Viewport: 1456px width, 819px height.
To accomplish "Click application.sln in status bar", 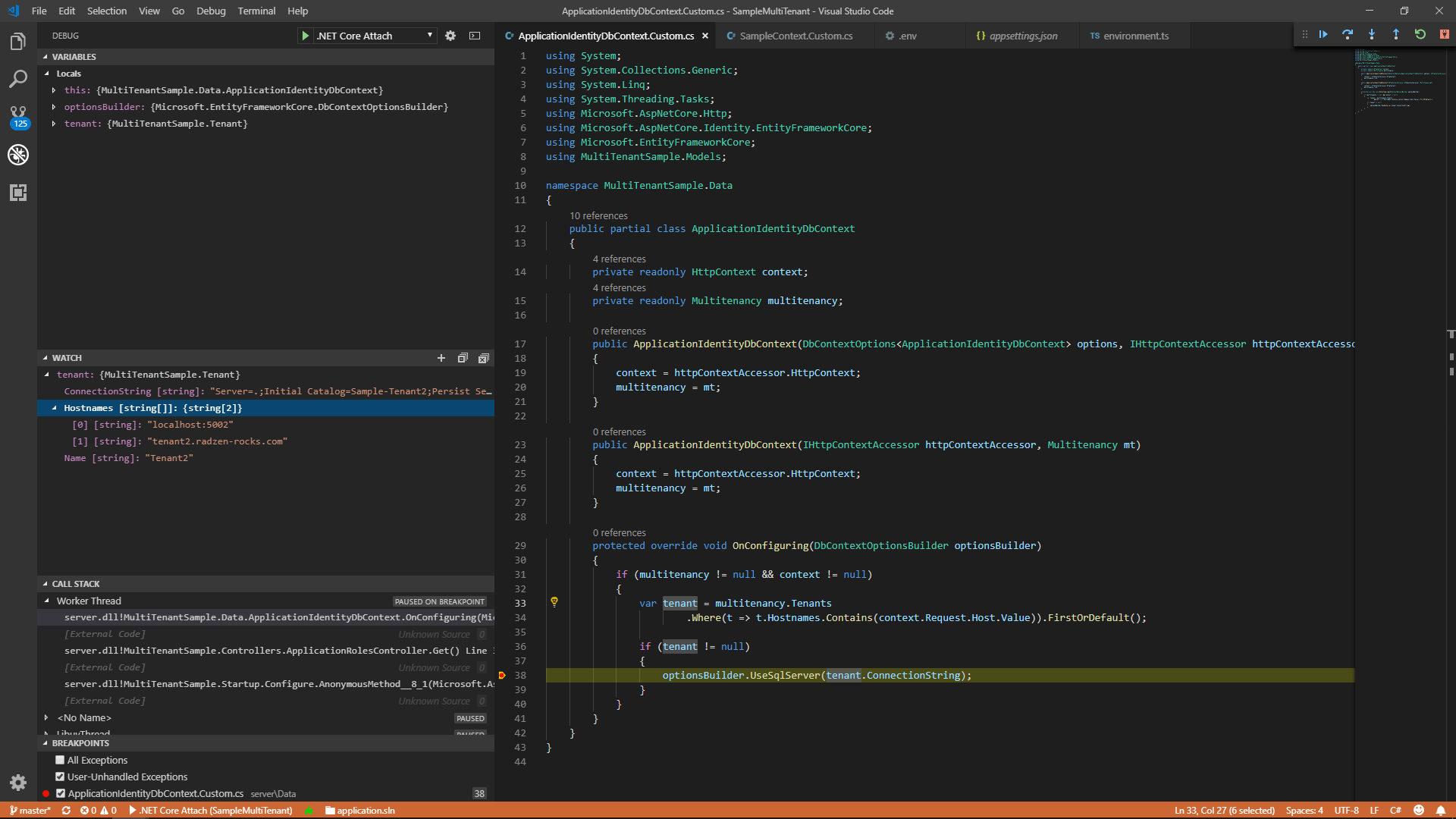I will (x=360, y=811).
